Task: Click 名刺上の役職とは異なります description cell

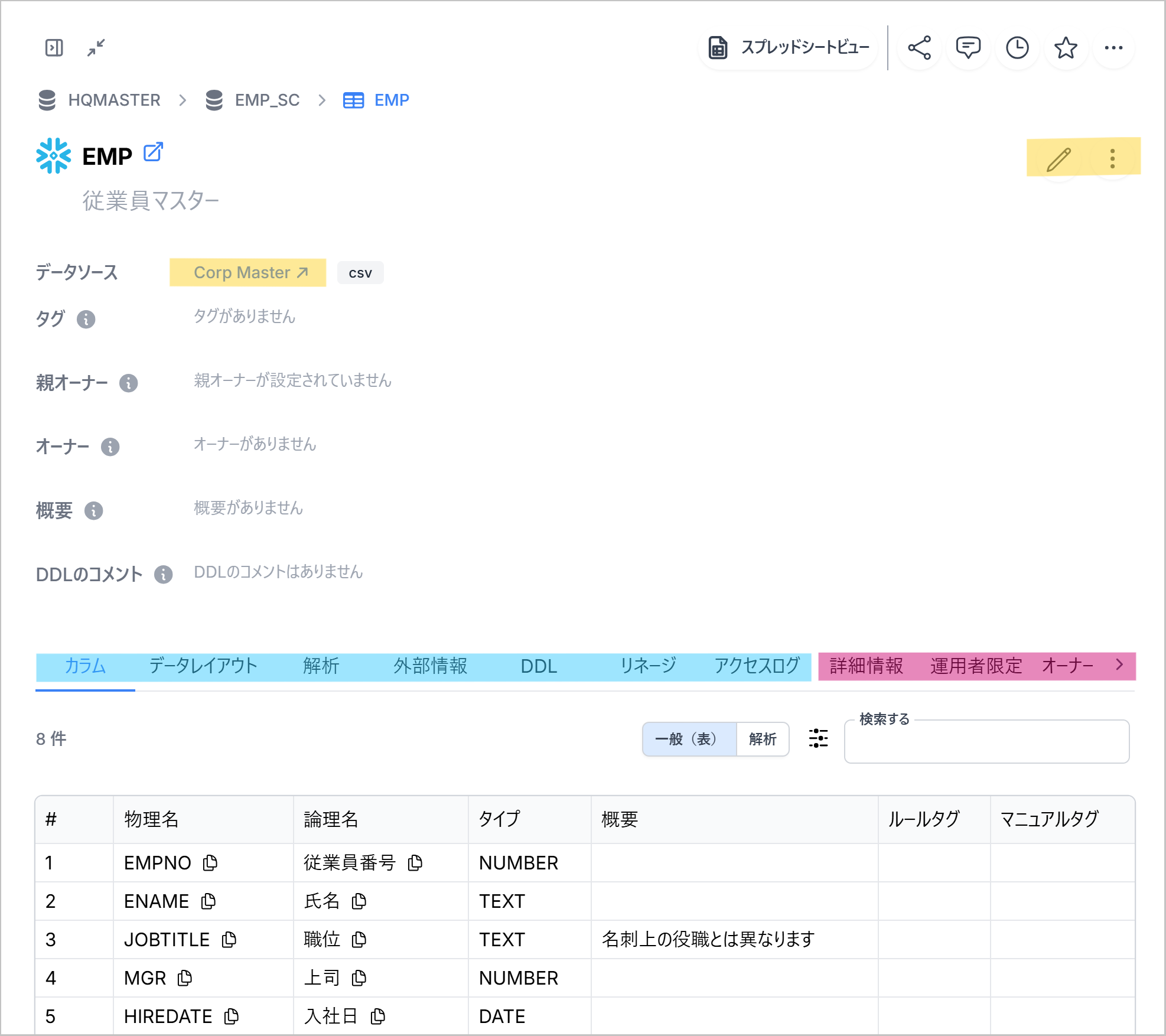Action: (734, 940)
